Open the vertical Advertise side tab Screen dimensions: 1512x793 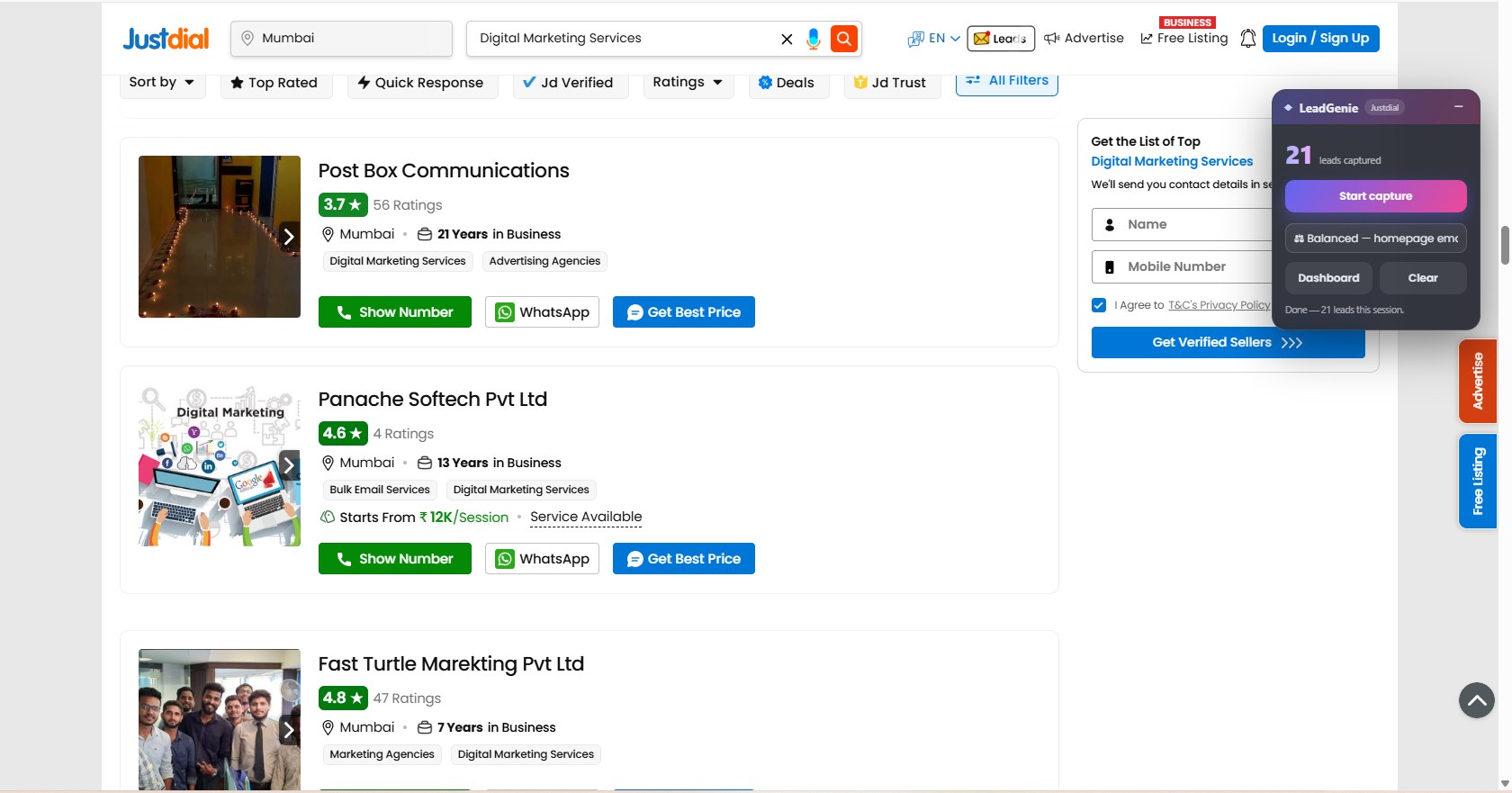(x=1478, y=382)
